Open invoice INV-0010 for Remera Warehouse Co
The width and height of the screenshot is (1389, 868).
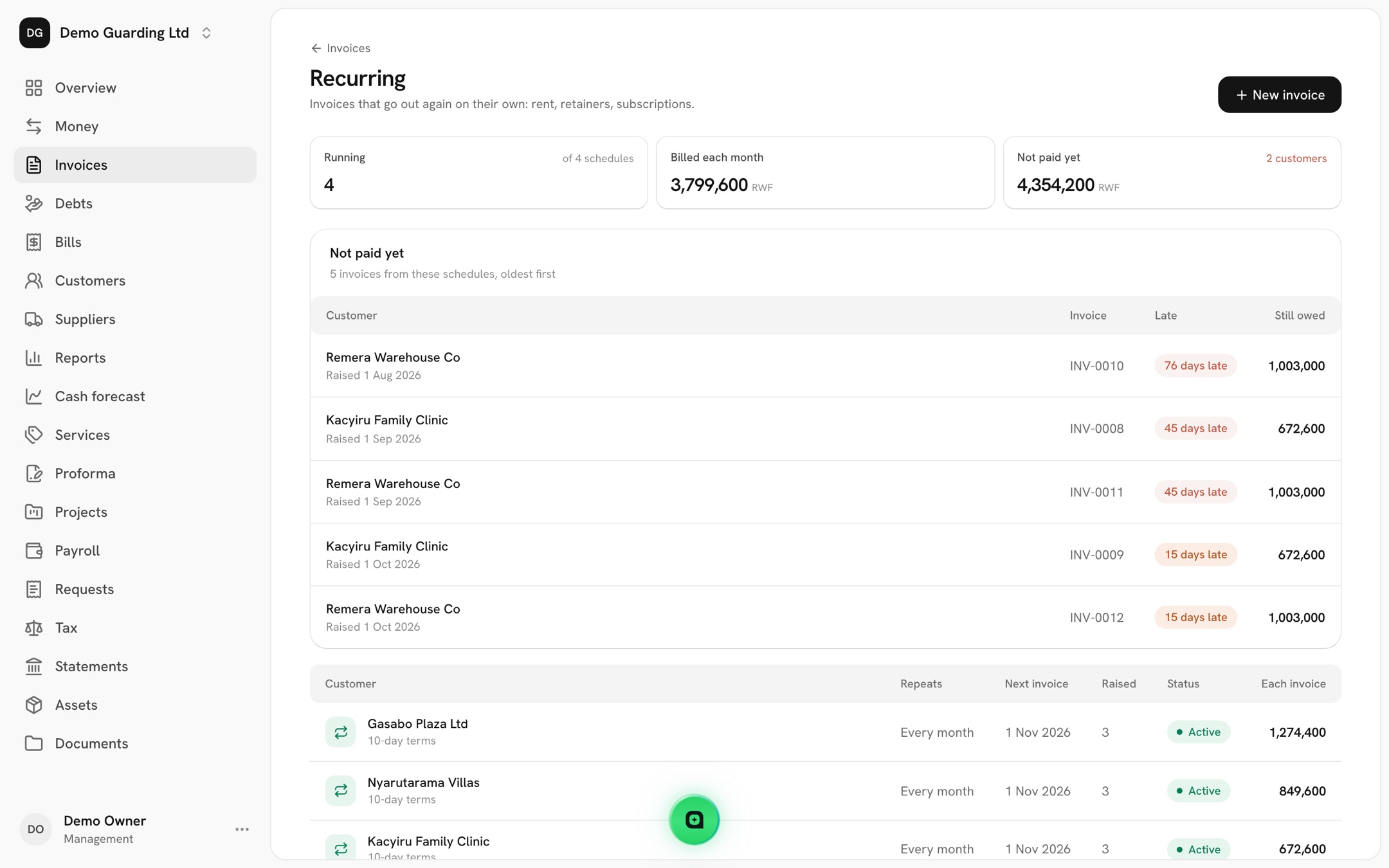pos(825,366)
